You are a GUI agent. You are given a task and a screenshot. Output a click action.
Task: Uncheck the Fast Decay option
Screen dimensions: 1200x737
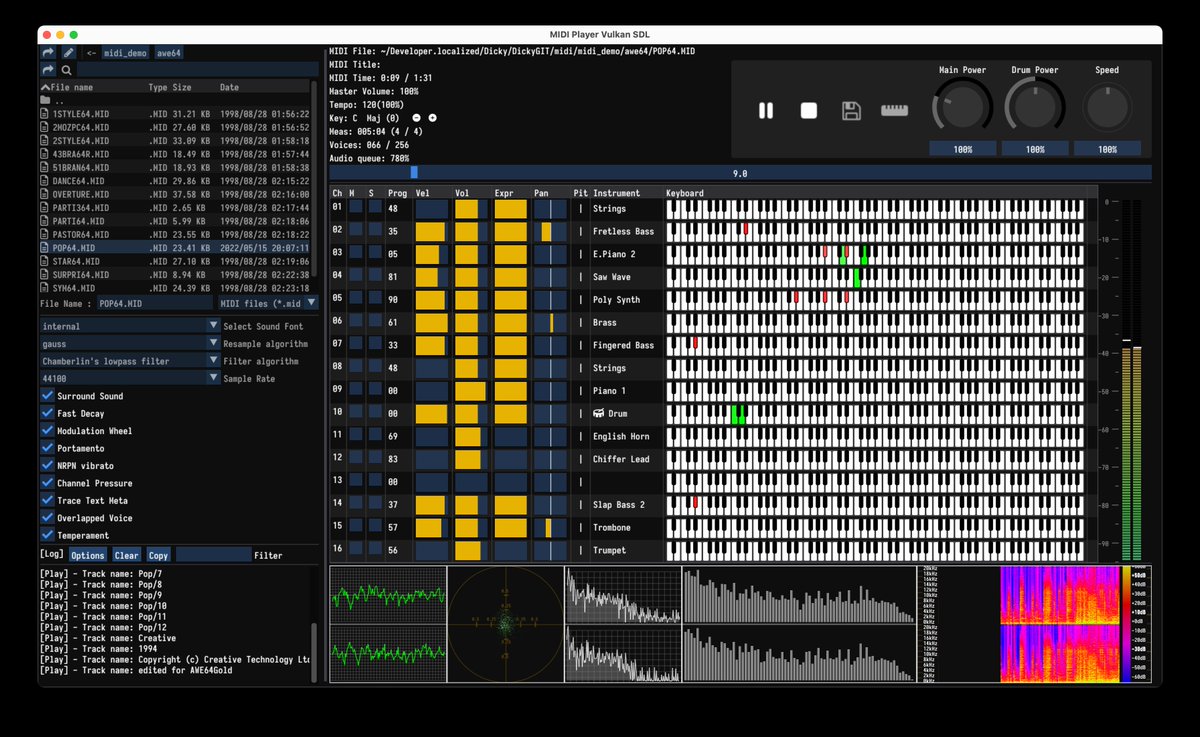[44, 413]
